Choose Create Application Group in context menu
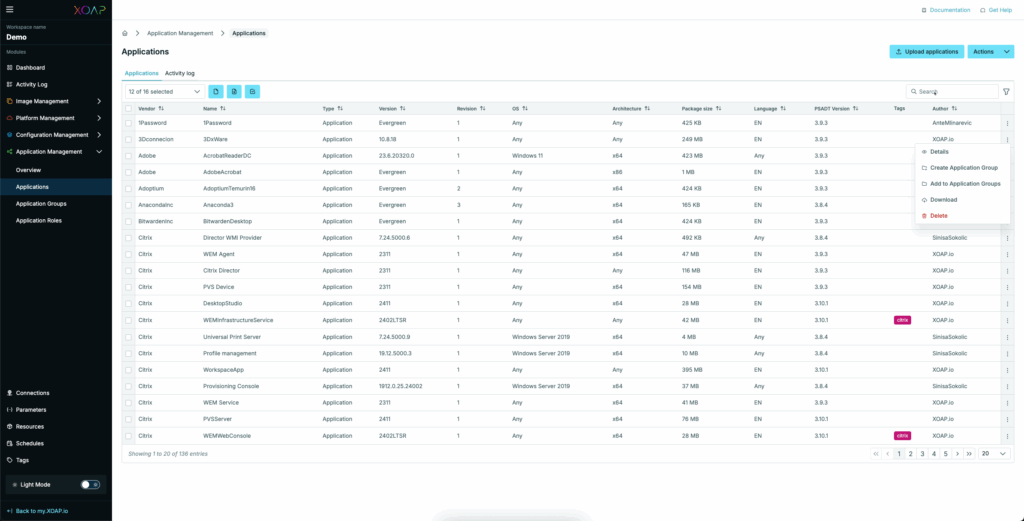Image resolution: width=1024 pixels, height=521 pixels. [963, 168]
